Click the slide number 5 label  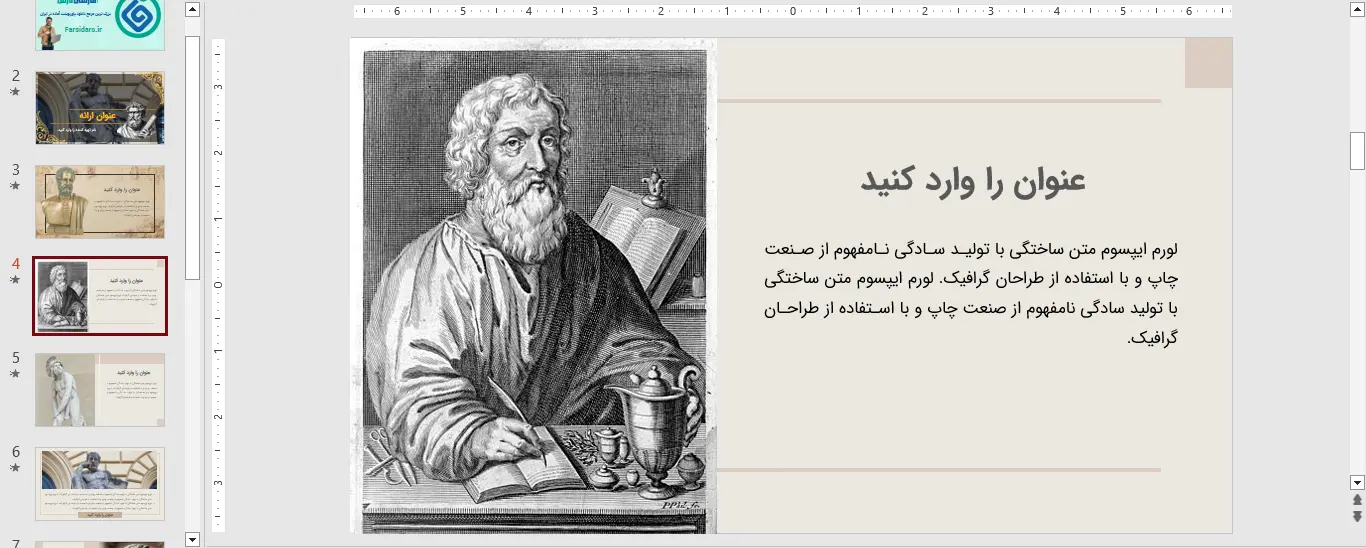tap(15, 358)
